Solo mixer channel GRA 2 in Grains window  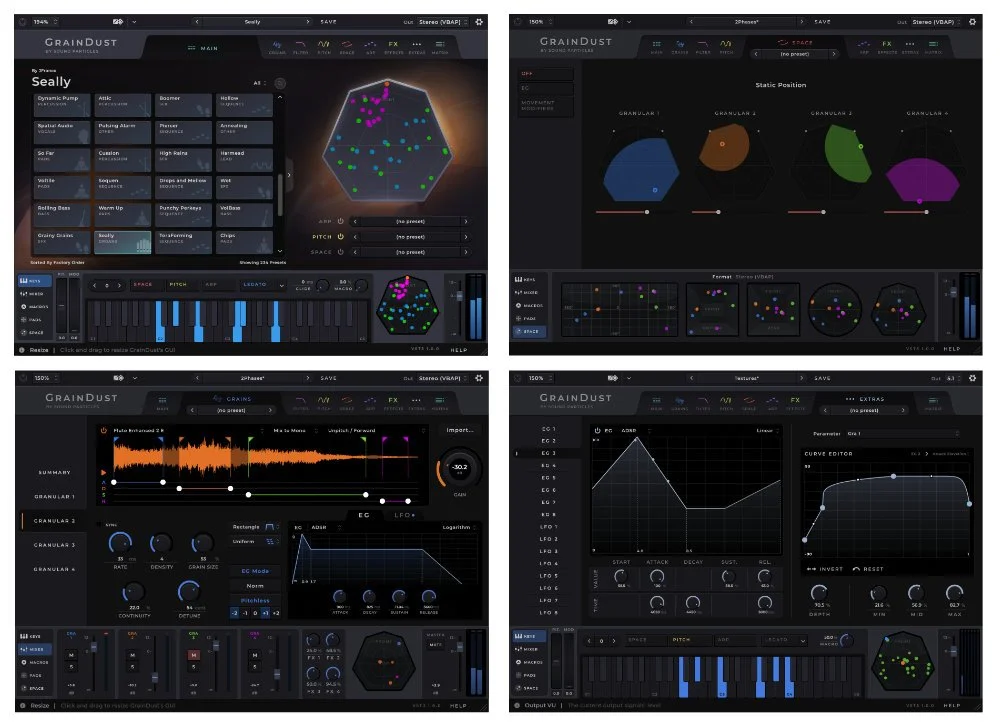pos(132,667)
